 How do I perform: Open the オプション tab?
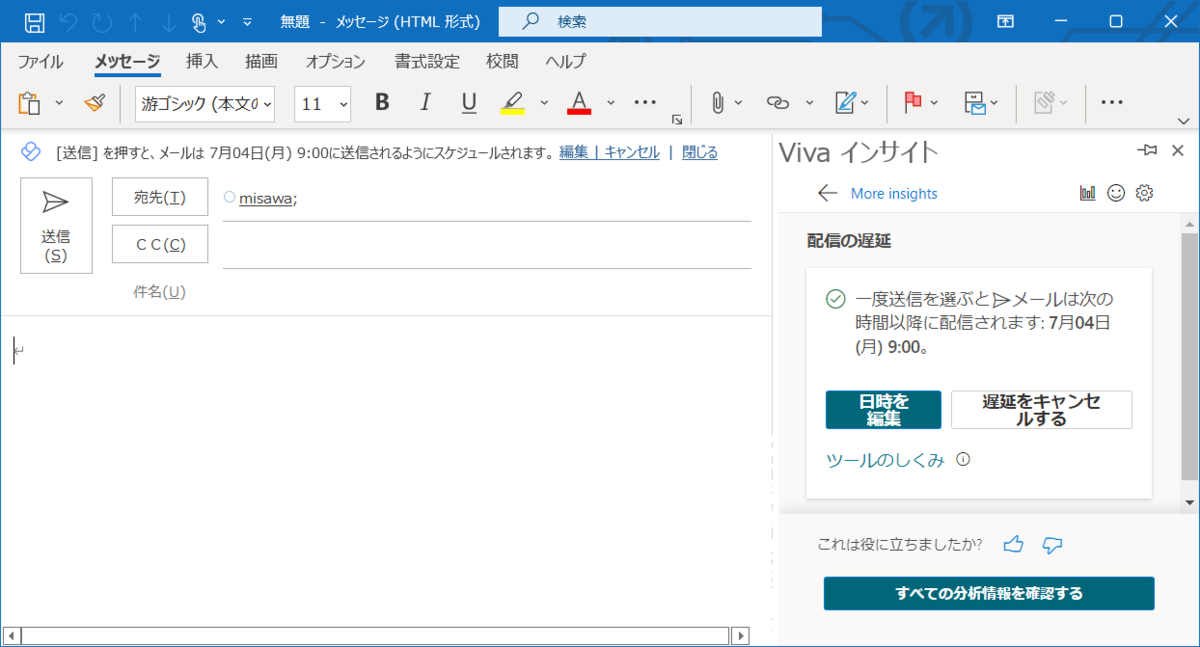(x=335, y=61)
